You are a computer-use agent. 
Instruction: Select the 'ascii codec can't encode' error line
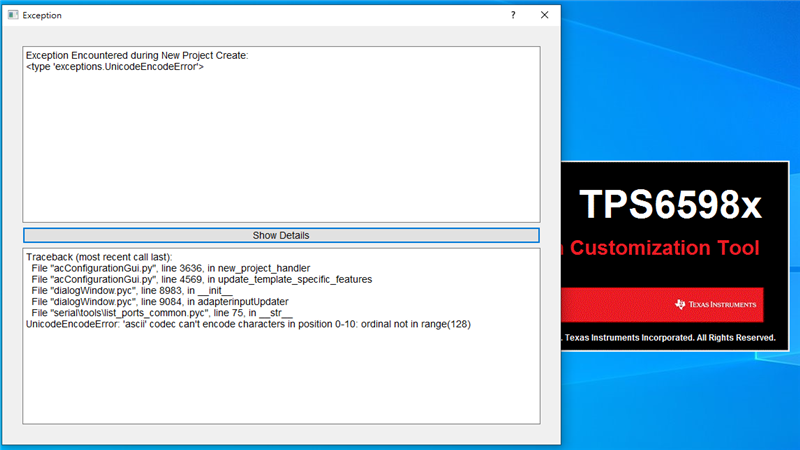coord(248,324)
